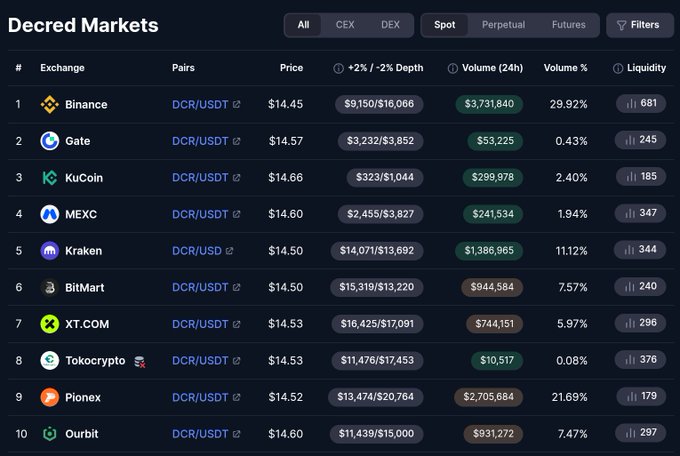680x456 pixels.
Task: Click MEXC depth badge $2,455/$3,827
Action: coord(380,214)
